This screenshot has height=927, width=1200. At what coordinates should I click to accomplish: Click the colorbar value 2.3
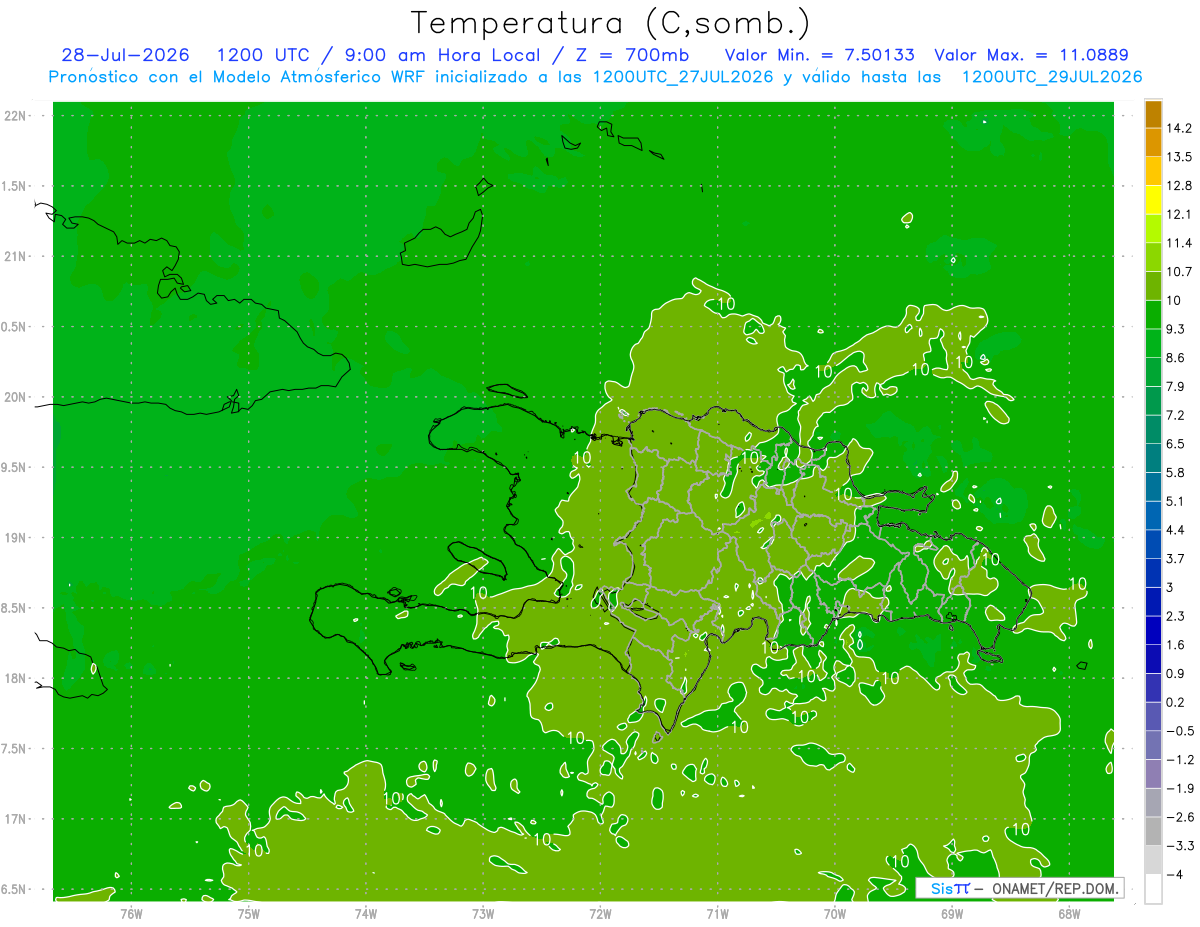pos(1176,615)
